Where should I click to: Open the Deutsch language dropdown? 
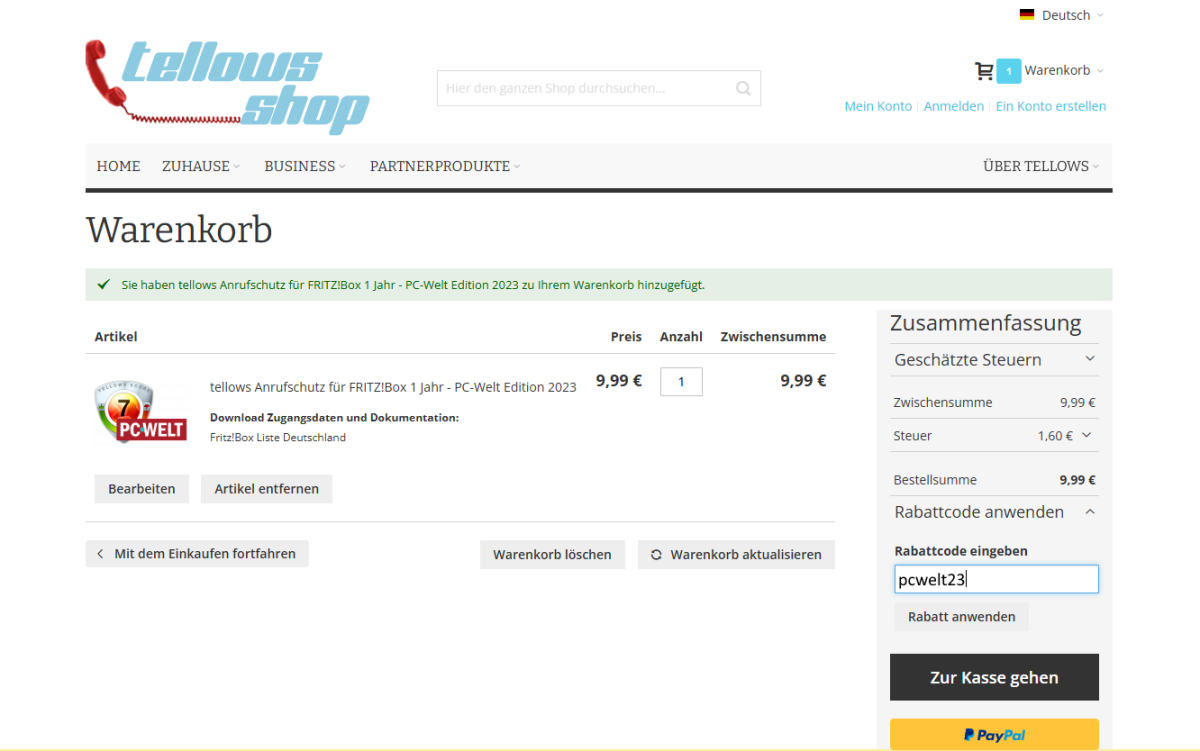pos(1072,15)
